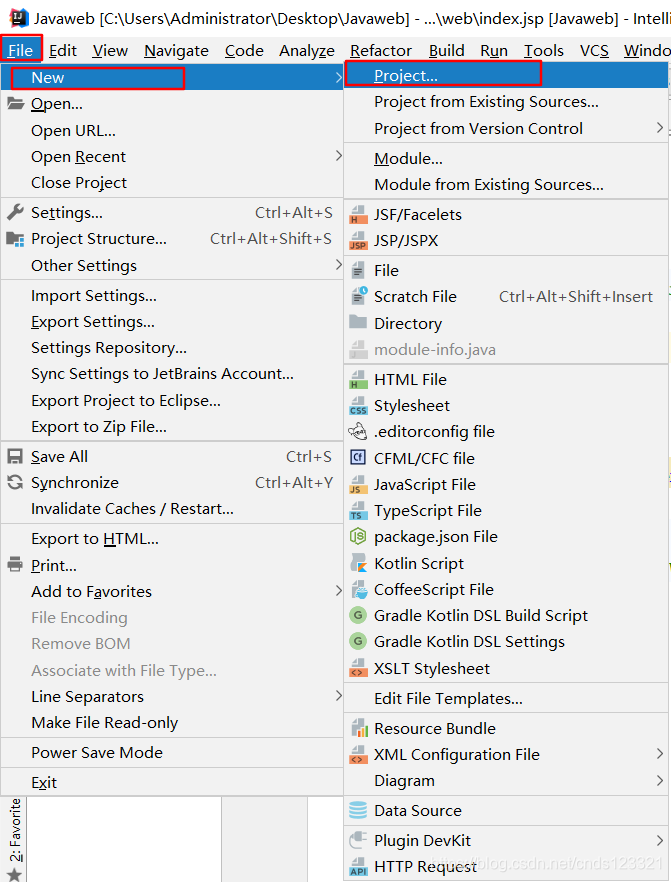The image size is (671, 882).
Task: Click the package.json File icon
Action: point(358,537)
